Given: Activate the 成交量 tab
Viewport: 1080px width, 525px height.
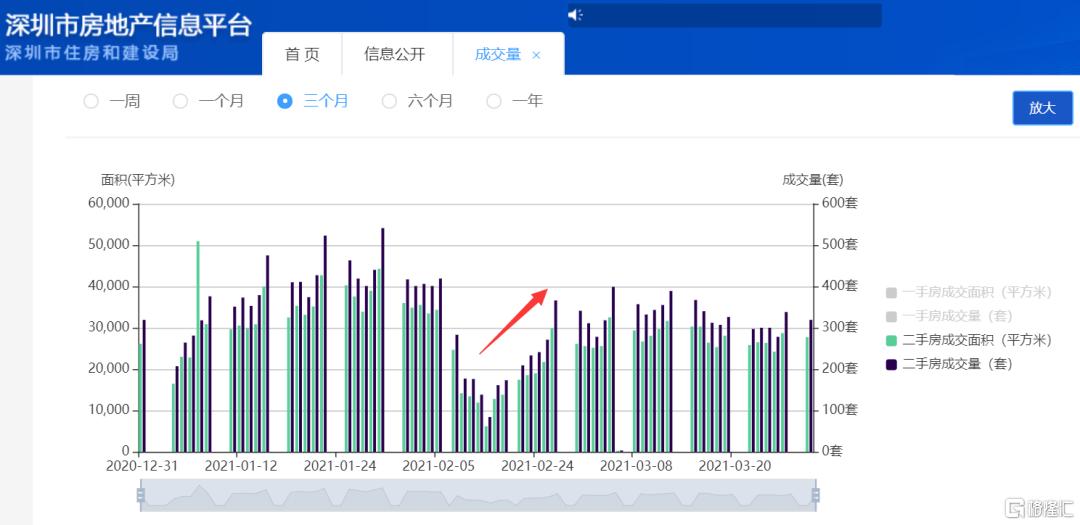Looking at the screenshot, I should [x=498, y=54].
